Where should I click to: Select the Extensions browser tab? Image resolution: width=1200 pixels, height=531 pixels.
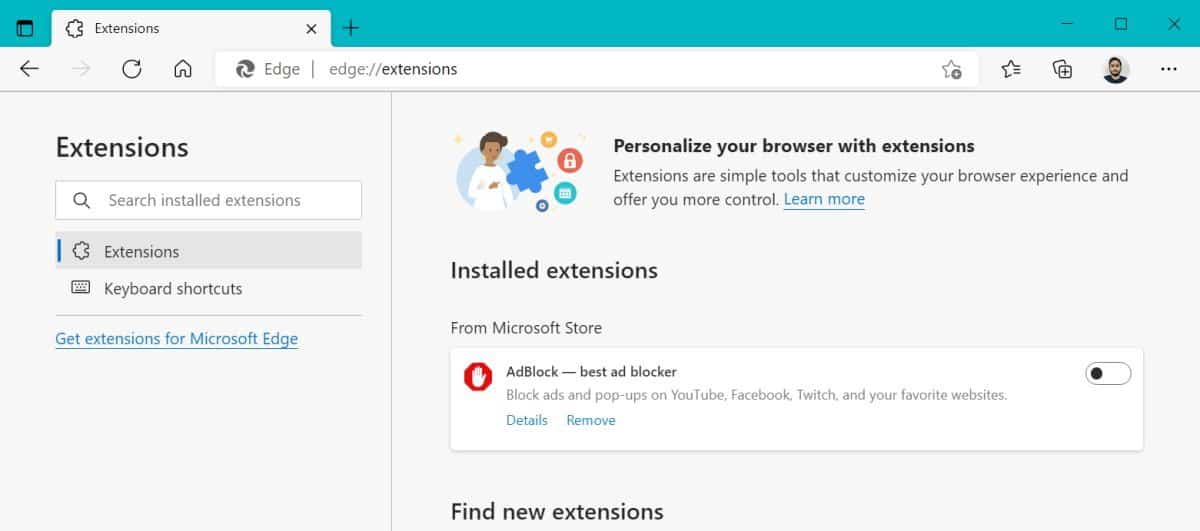click(x=190, y=28)
